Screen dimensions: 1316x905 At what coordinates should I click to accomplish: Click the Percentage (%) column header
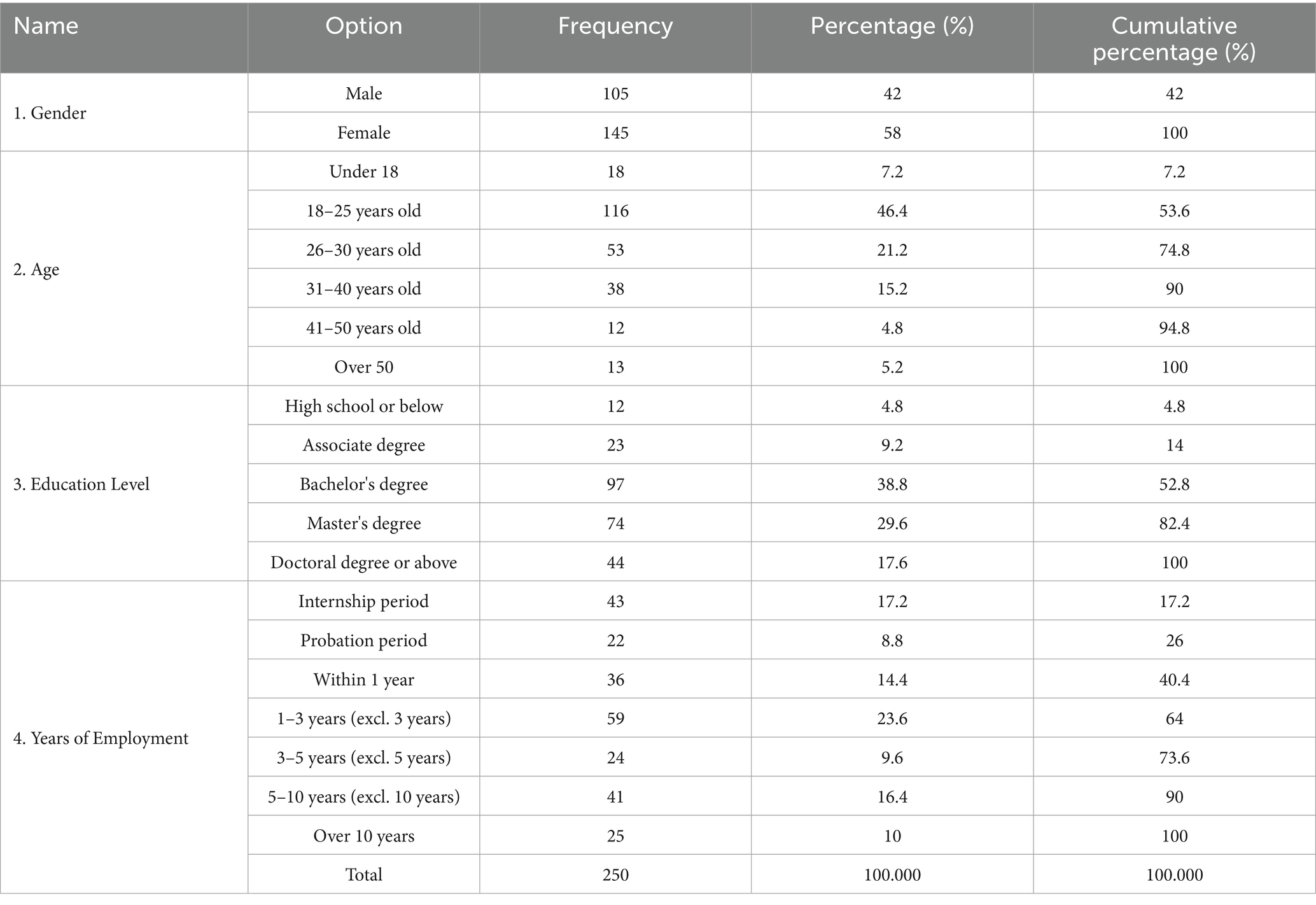[892, 26]
